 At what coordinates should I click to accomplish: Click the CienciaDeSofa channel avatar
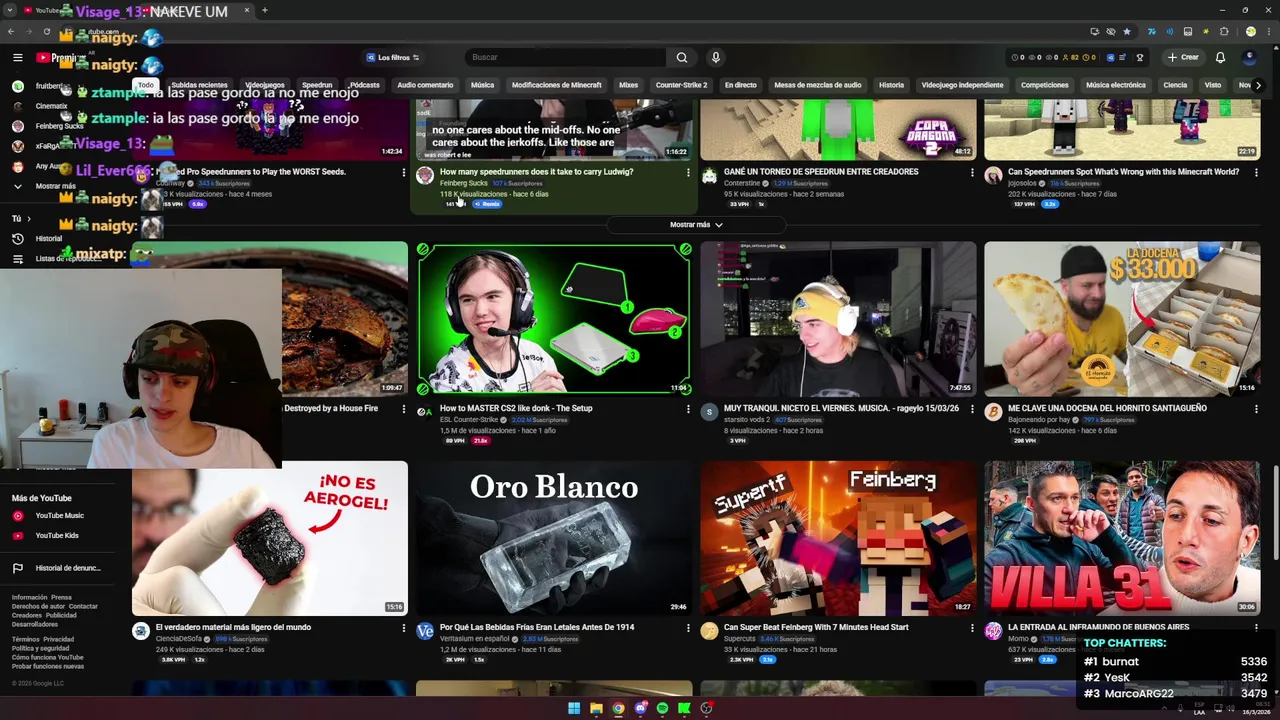pos(141,631)
